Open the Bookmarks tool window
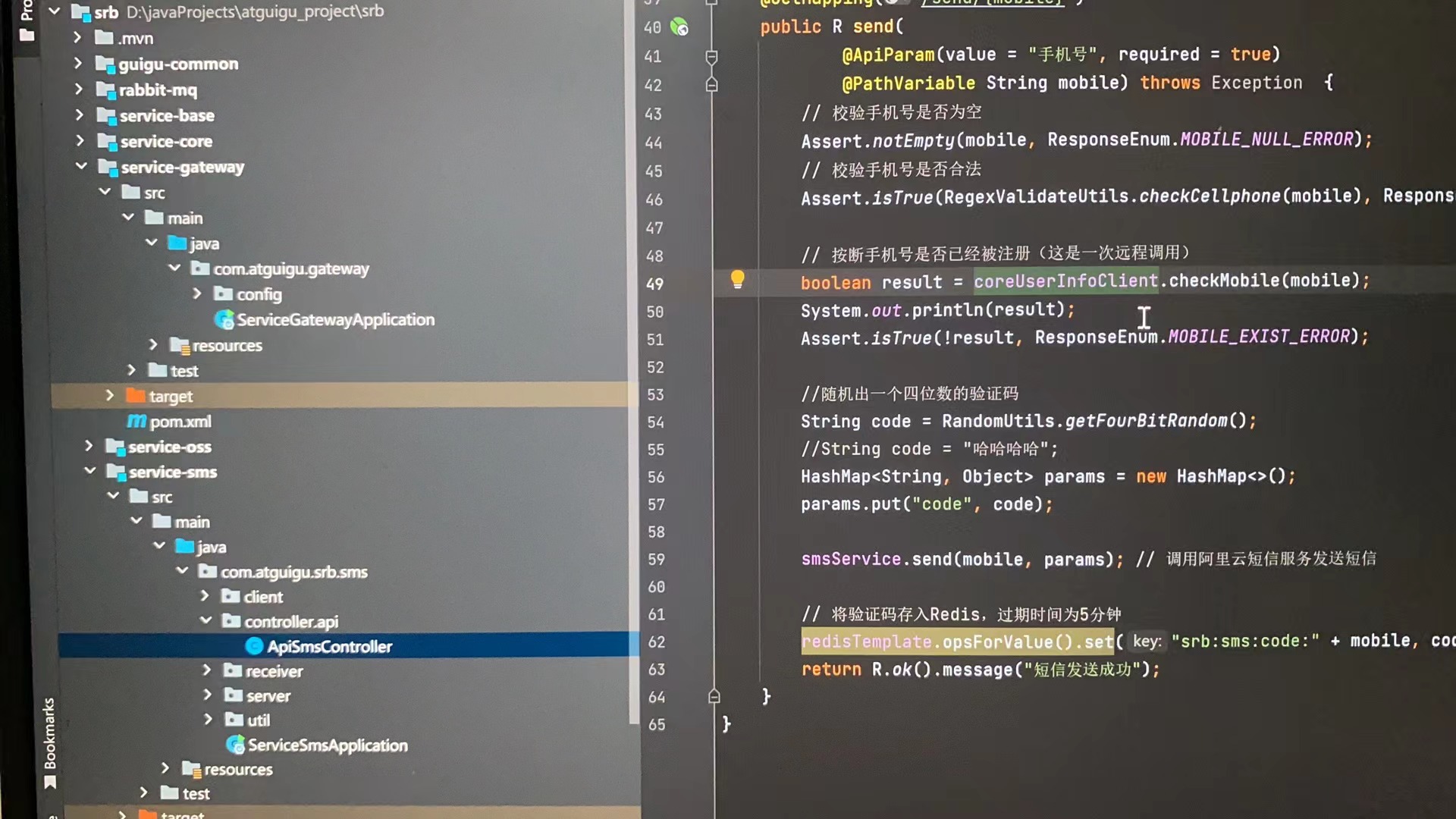The height and width of the screenshot is (819, 1456). tap(49, 742)
